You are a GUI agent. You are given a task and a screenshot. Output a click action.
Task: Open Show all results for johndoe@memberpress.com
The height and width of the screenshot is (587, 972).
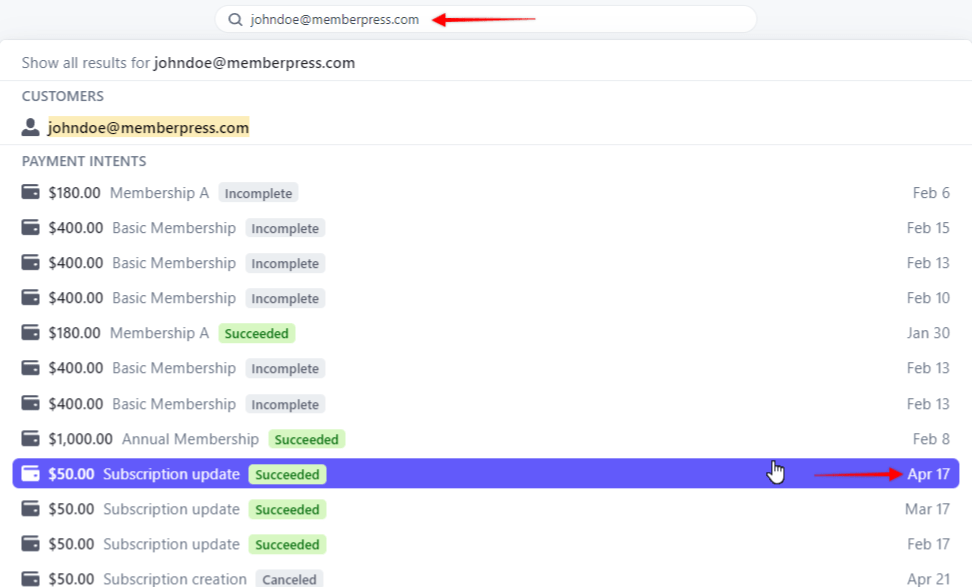[x=188, y=63]
